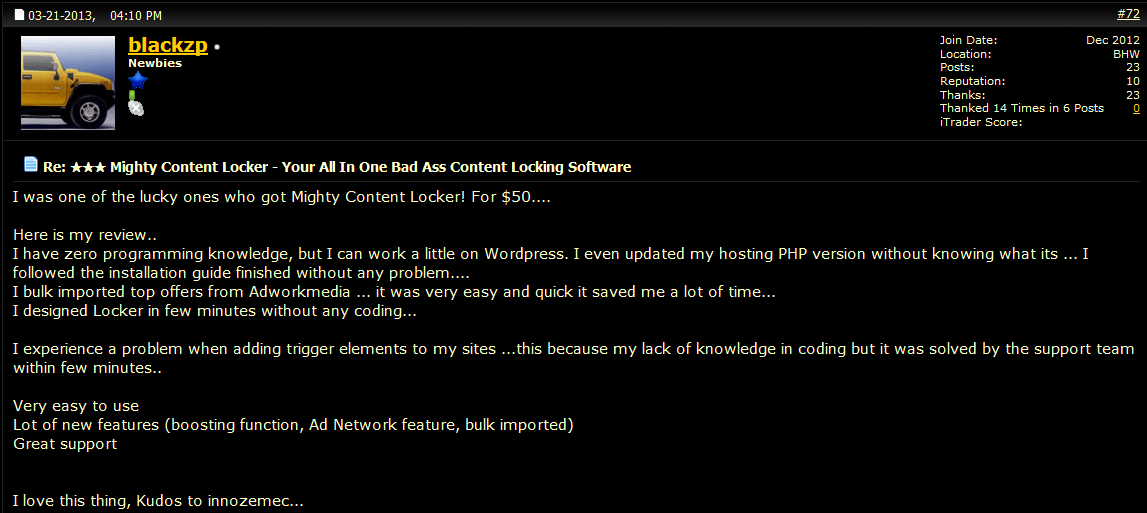The height and width of the screenshot is (513, 1147).
Task: Click the Kudos to innozemec closing line
Action: point(158,502)
